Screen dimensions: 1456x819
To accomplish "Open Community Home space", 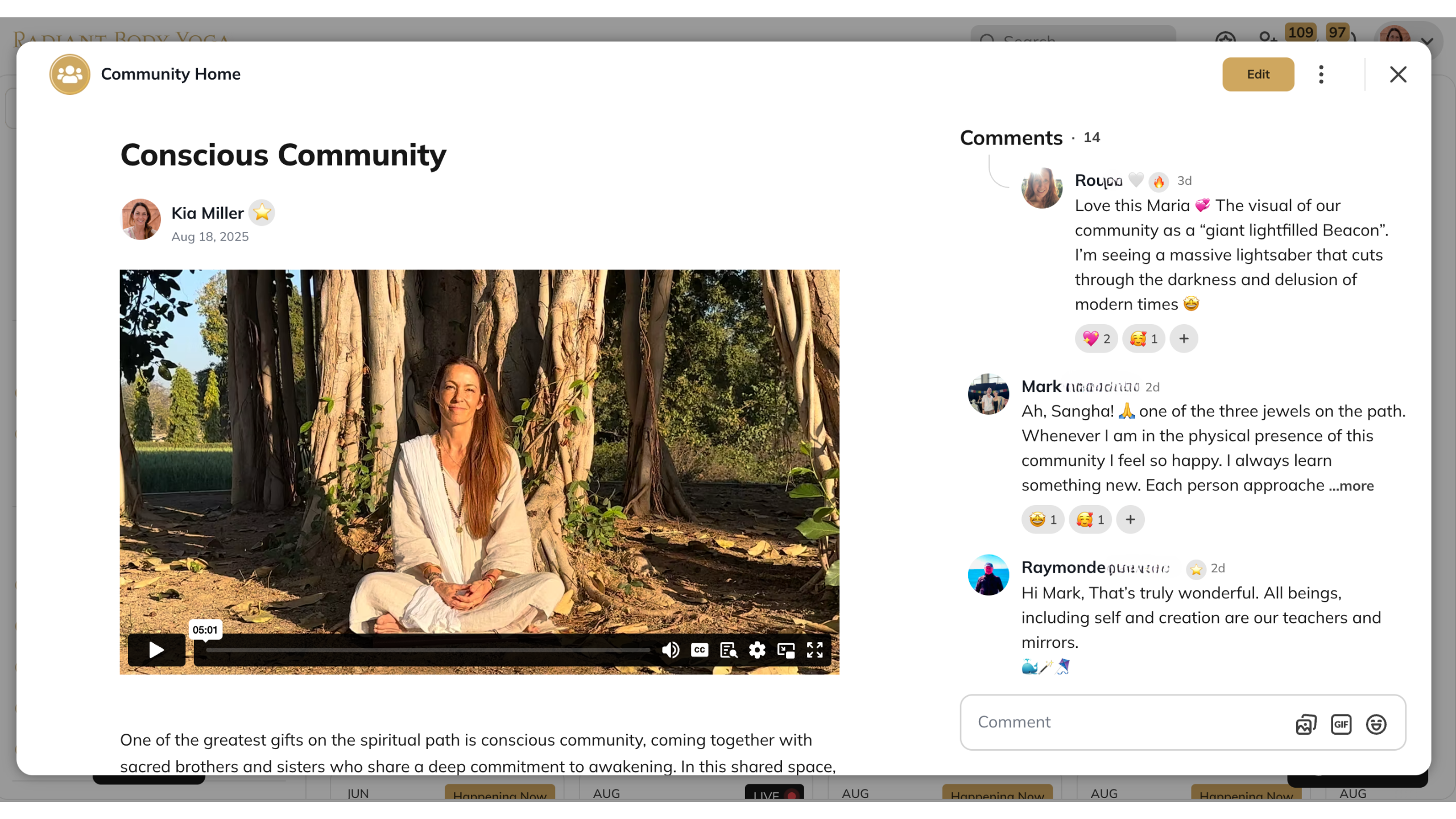I will pos(171,74).
